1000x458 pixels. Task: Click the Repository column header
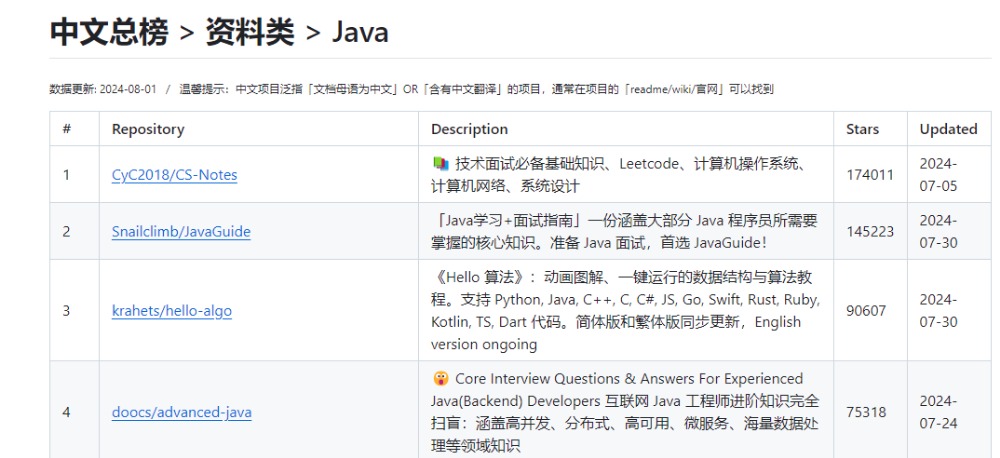click(x=148, y=129)
